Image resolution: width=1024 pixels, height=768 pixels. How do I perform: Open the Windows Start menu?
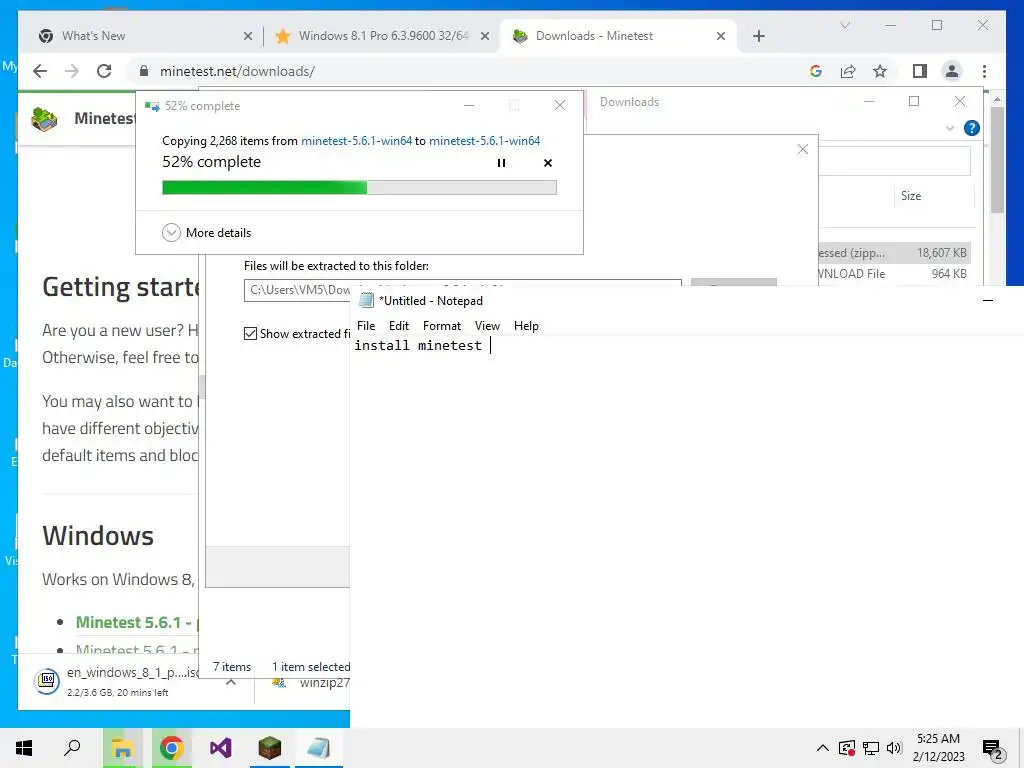tap(24, 748)
